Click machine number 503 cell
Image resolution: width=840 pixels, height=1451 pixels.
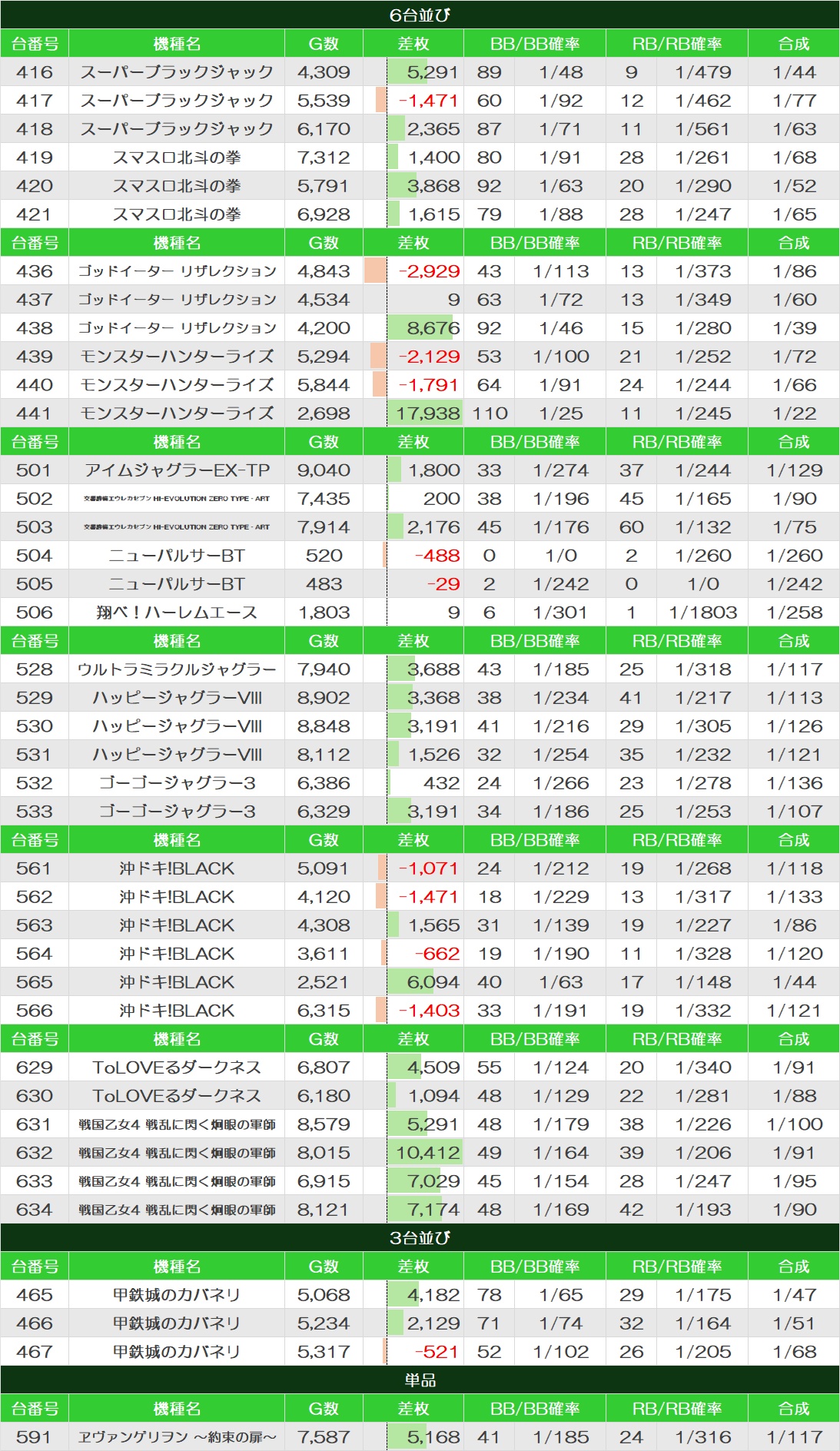click(x=35, y=527)
